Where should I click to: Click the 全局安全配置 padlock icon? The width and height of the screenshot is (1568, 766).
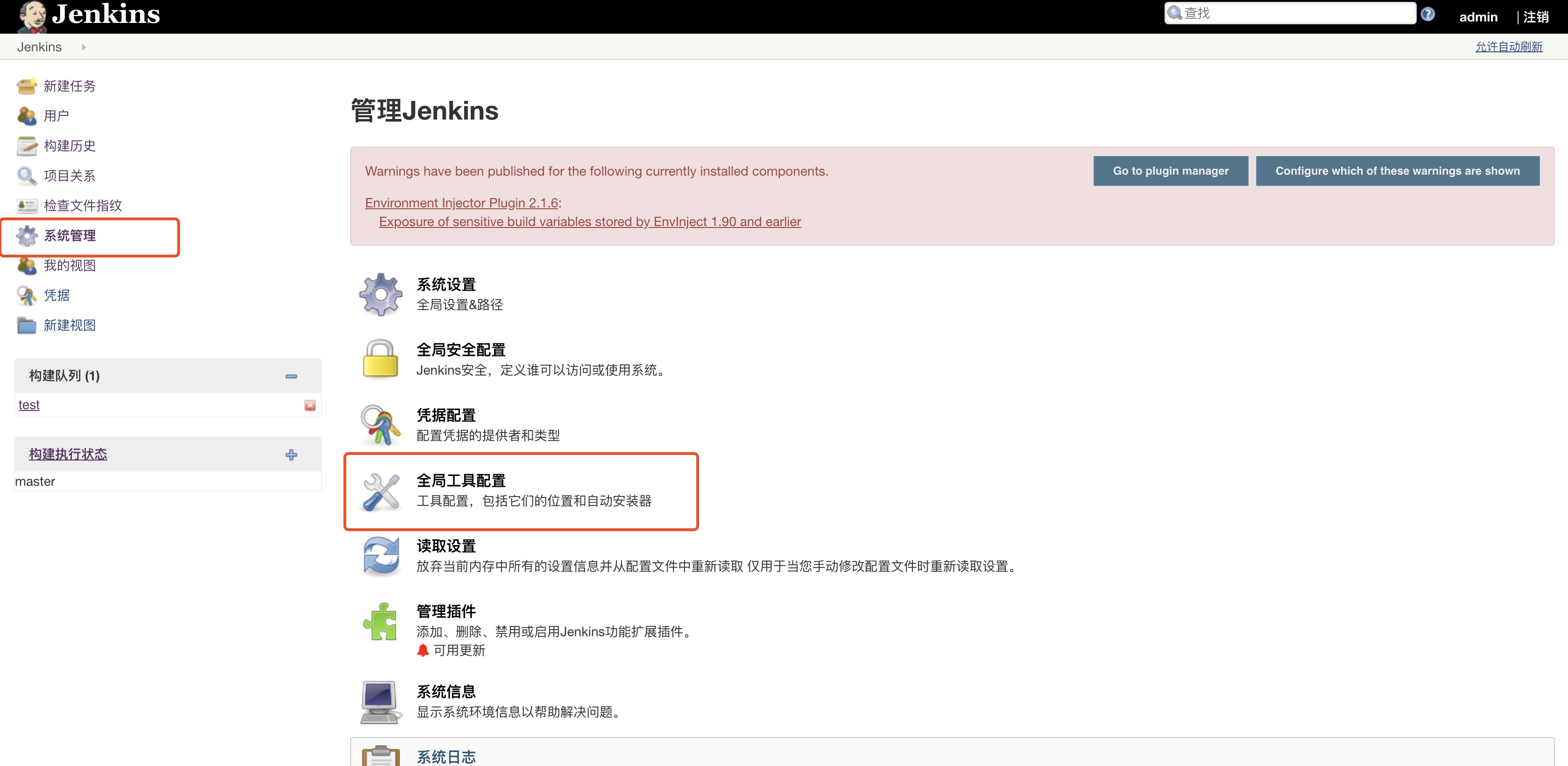(x=381, y=359)
